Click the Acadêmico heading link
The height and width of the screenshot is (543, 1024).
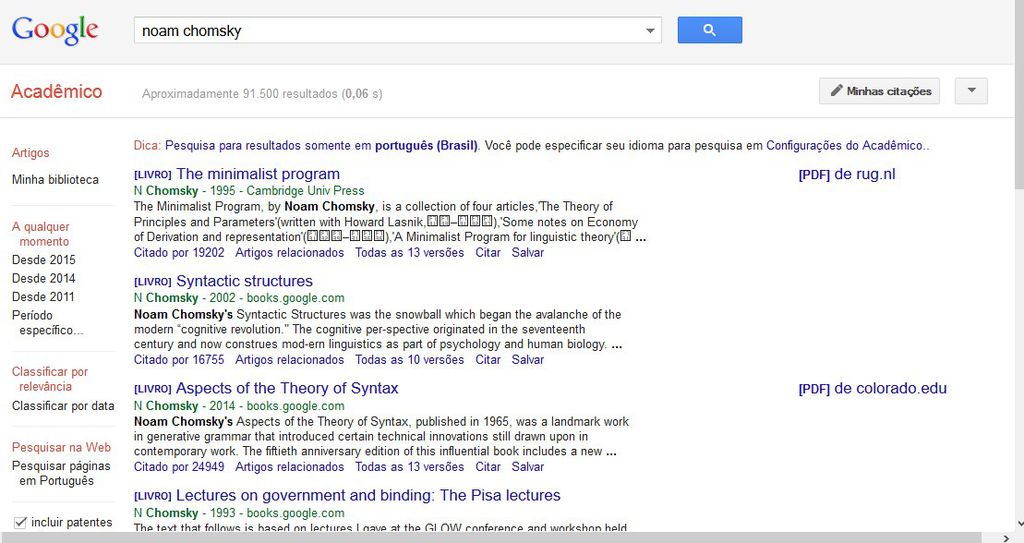click(56, 91)
